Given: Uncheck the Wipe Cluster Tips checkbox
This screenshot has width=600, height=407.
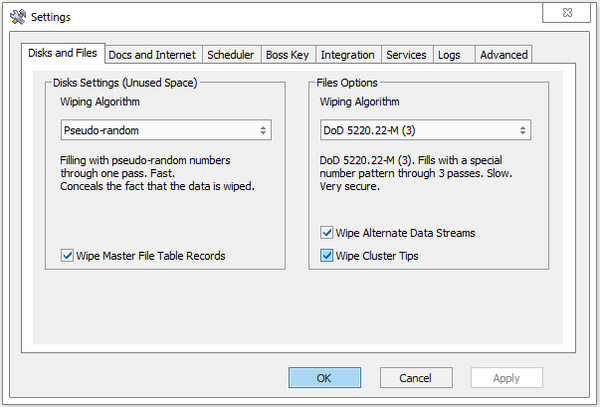Looking at the screenshot, I should pyautogui.click(x=326, y=255).
